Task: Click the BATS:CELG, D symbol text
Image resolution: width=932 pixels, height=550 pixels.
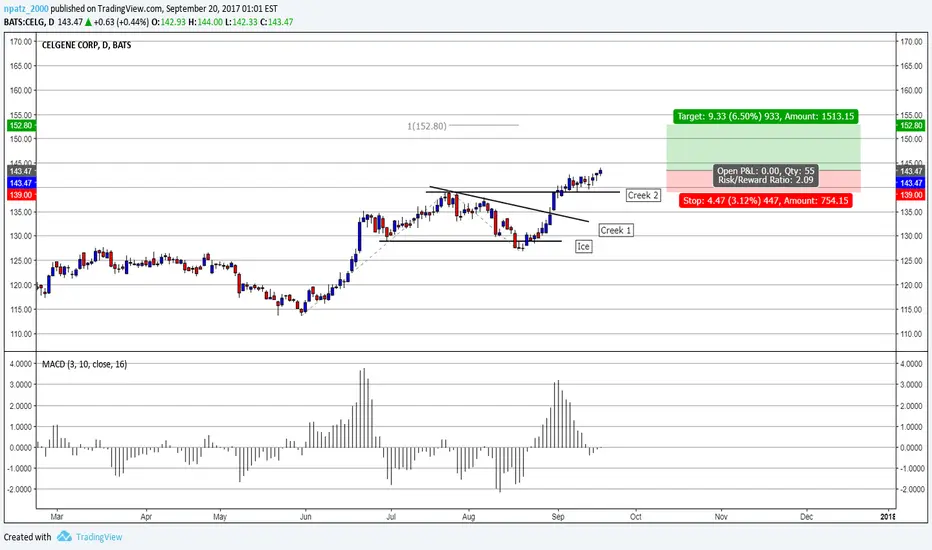Action: pos(29,22)
